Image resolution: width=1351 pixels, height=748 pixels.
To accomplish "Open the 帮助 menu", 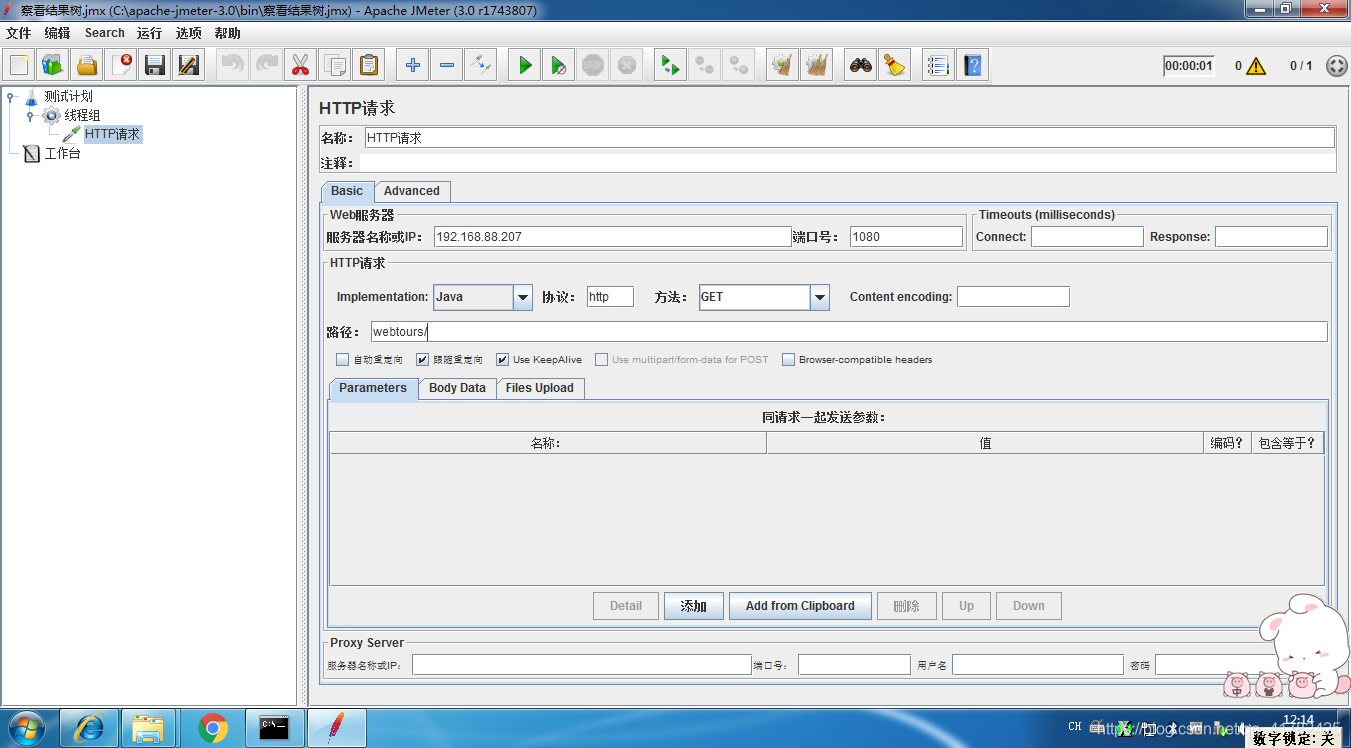I will 227,33.
